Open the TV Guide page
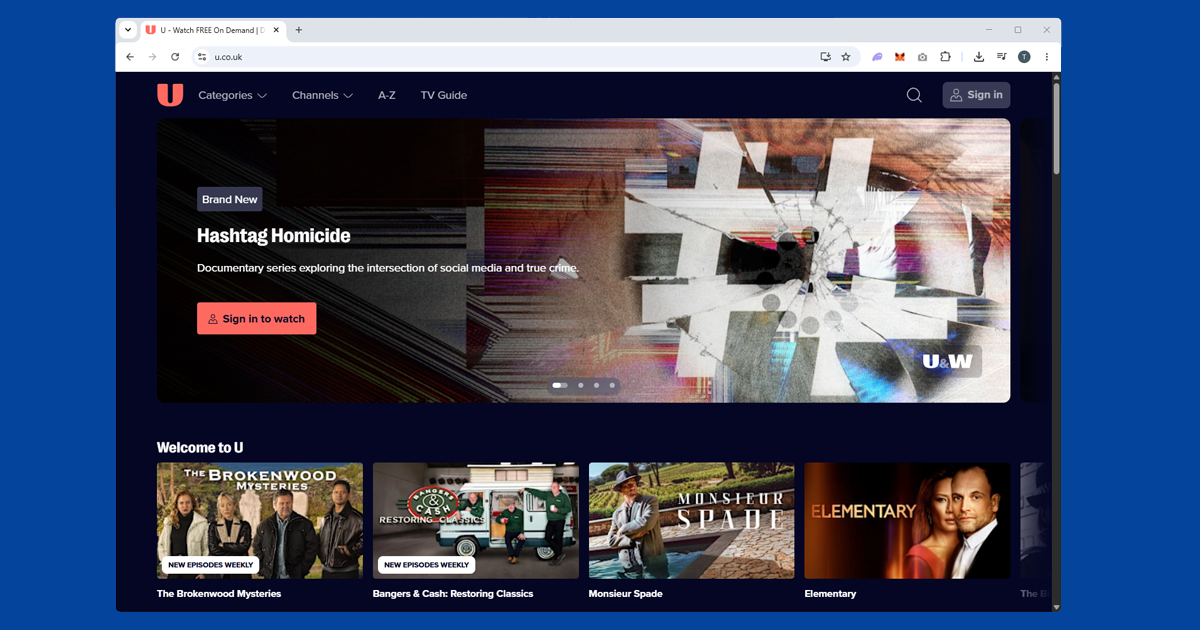1200x630 pixels. [x=444, y=95]
